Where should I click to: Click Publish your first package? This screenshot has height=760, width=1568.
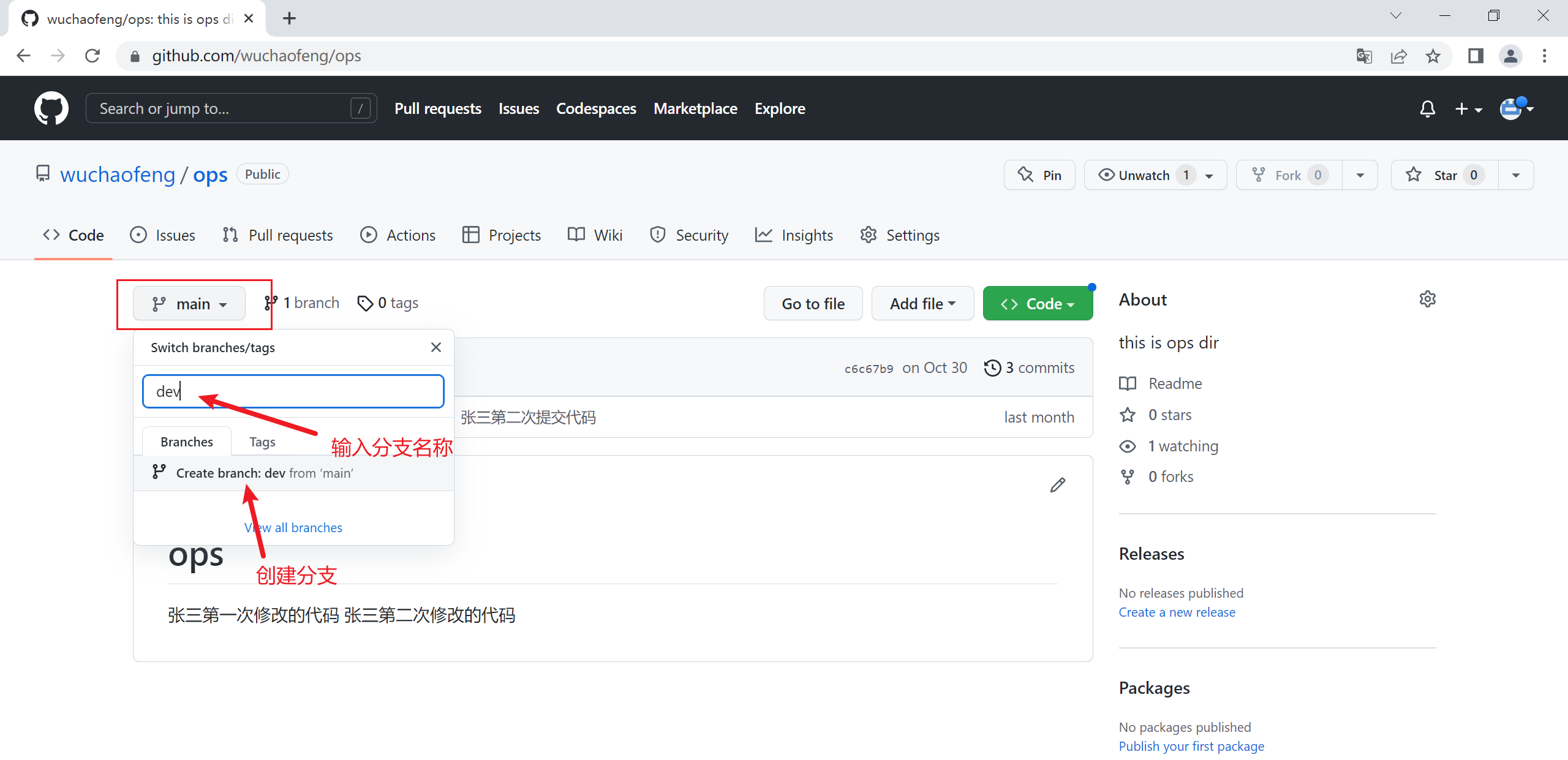tap(1191, 746)
